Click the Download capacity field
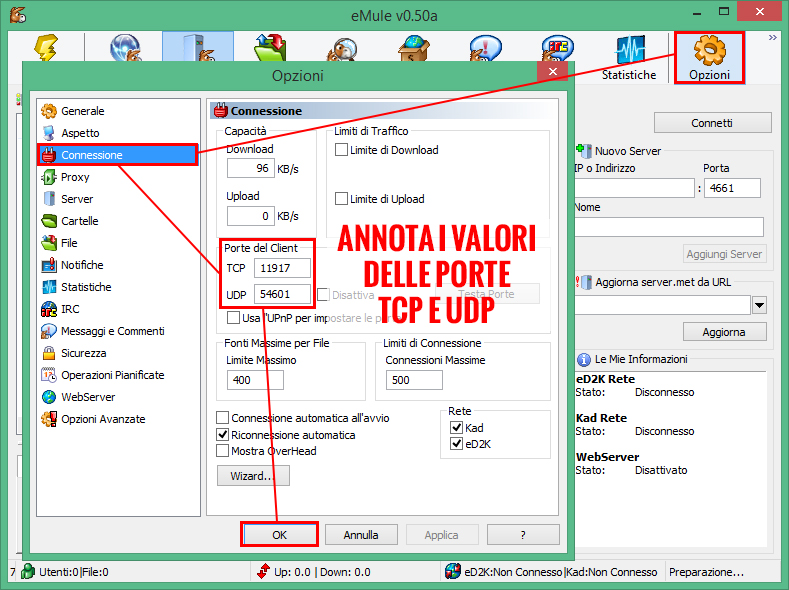The height and width of the screenshot is (590, 789). coord(251,168)
